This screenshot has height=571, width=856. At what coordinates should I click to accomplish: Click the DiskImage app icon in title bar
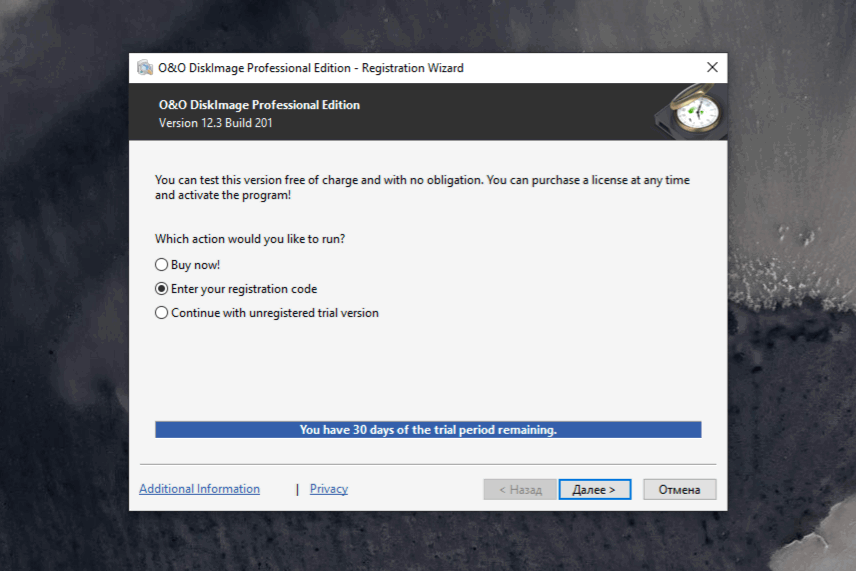click(x=145, y=68)
